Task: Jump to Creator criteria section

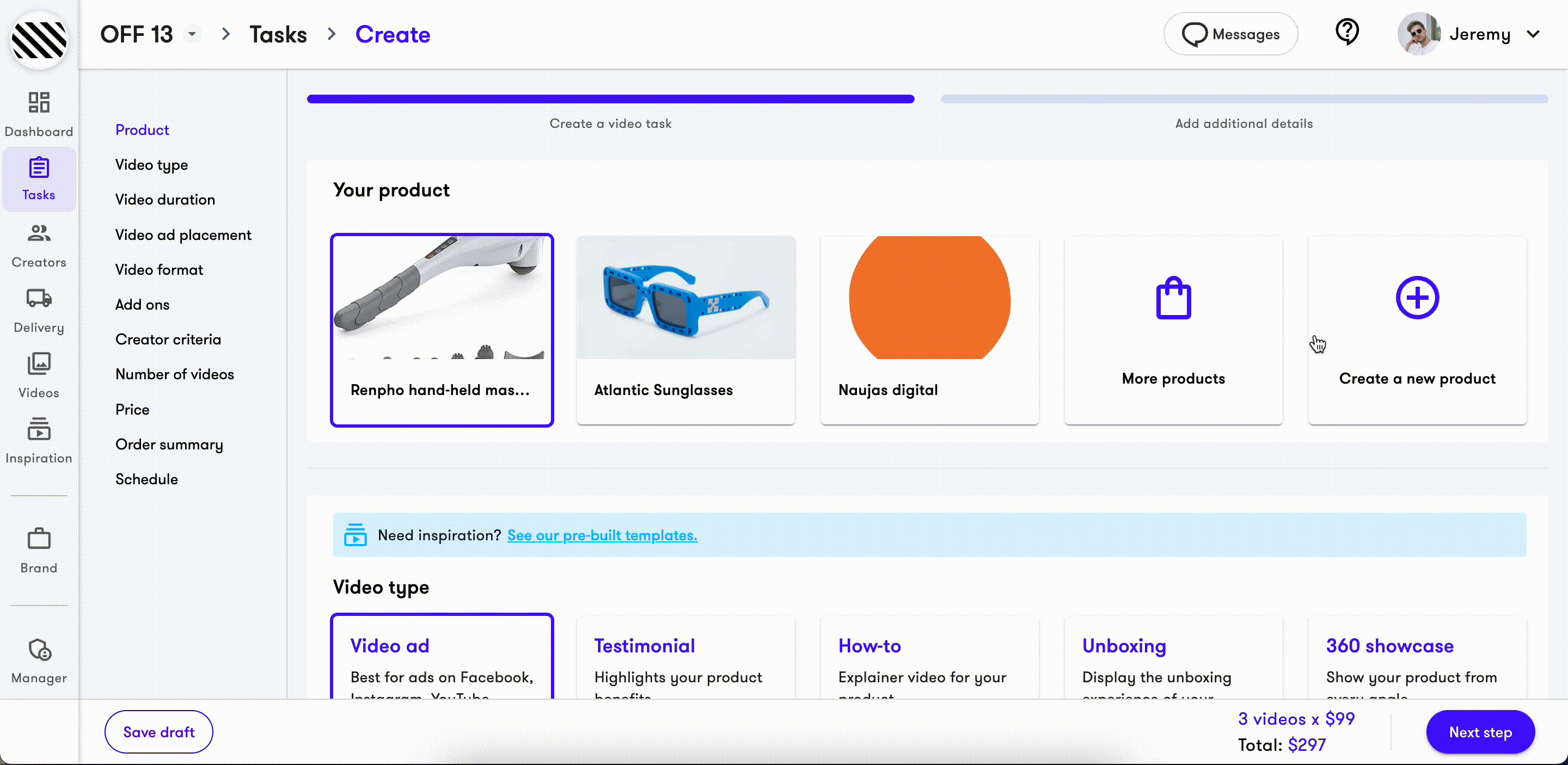Action: (168, 340)
